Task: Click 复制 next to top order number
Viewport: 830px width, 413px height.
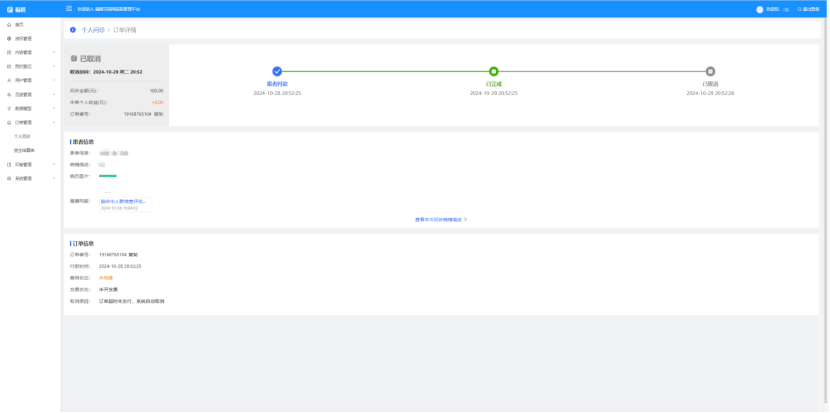Action: [158, 114]
